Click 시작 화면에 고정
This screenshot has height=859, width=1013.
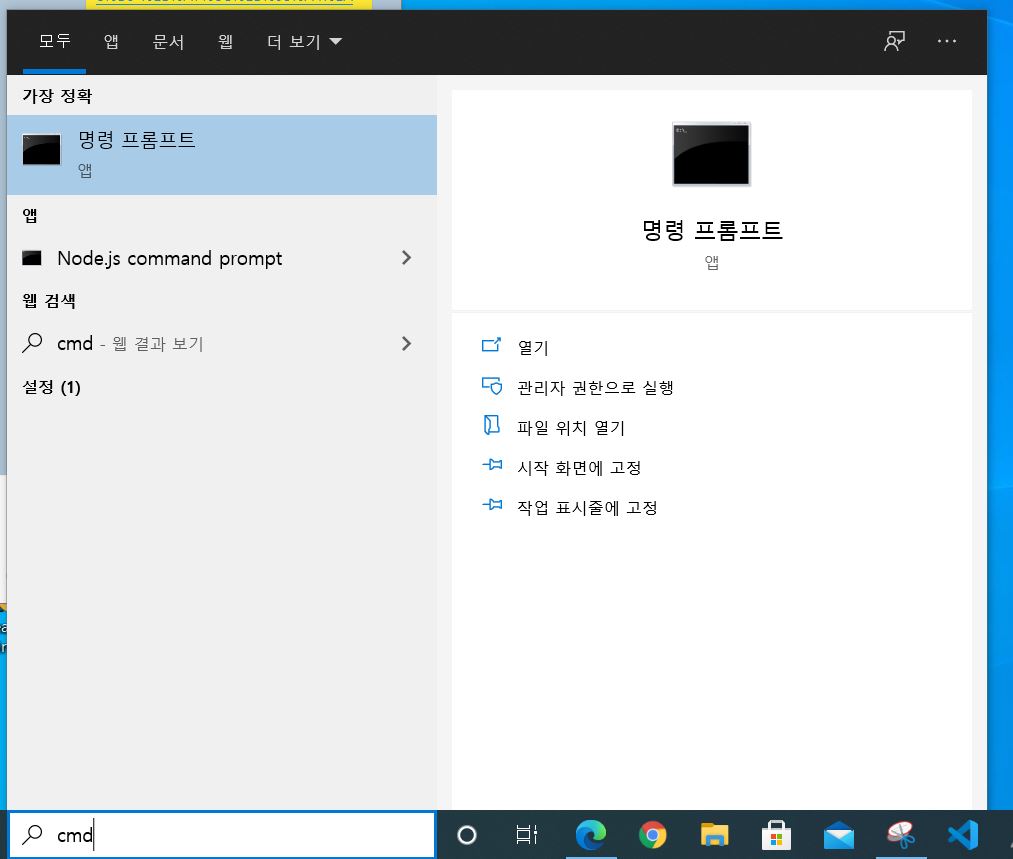579,468
